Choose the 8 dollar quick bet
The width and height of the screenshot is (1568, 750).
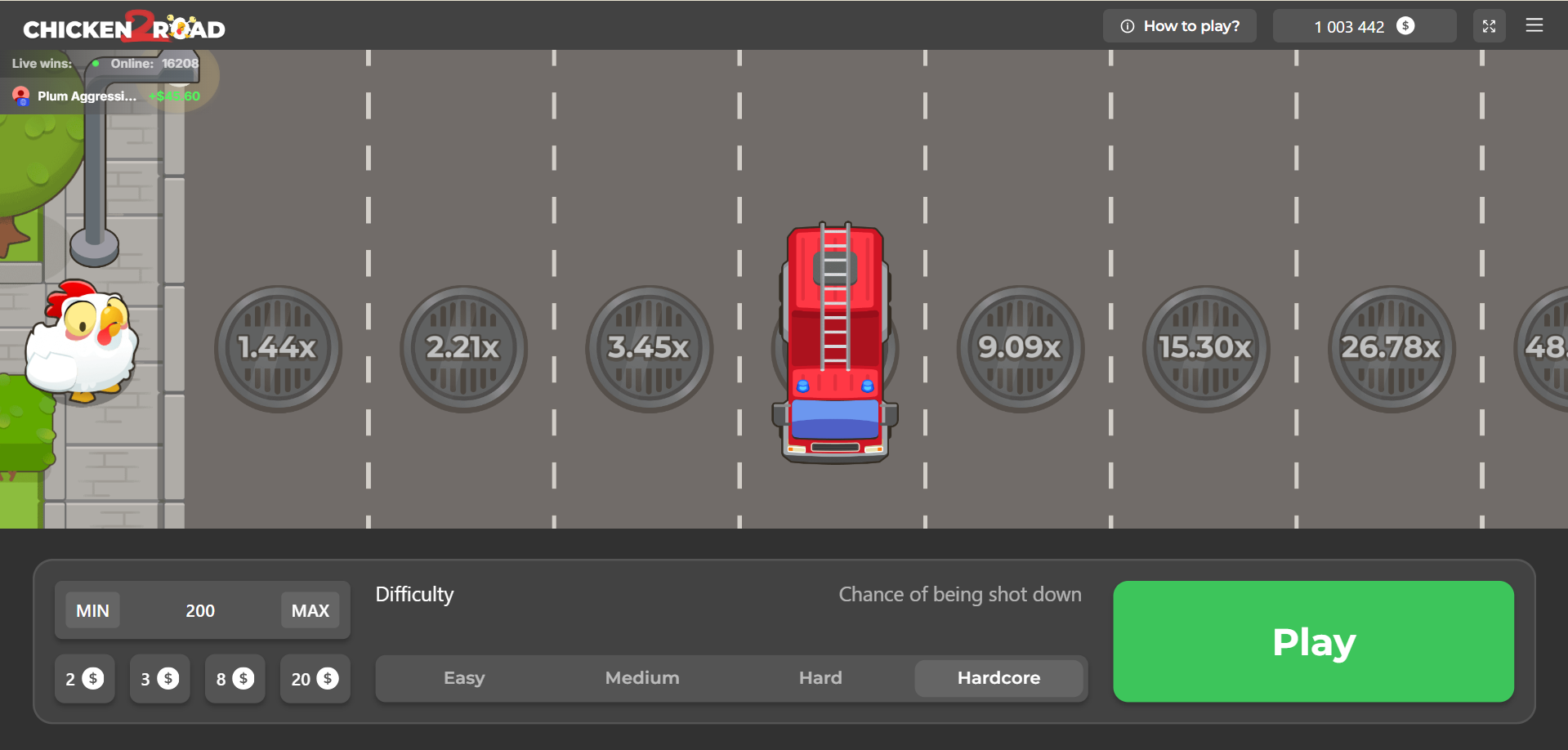click(x=235, y=679)
